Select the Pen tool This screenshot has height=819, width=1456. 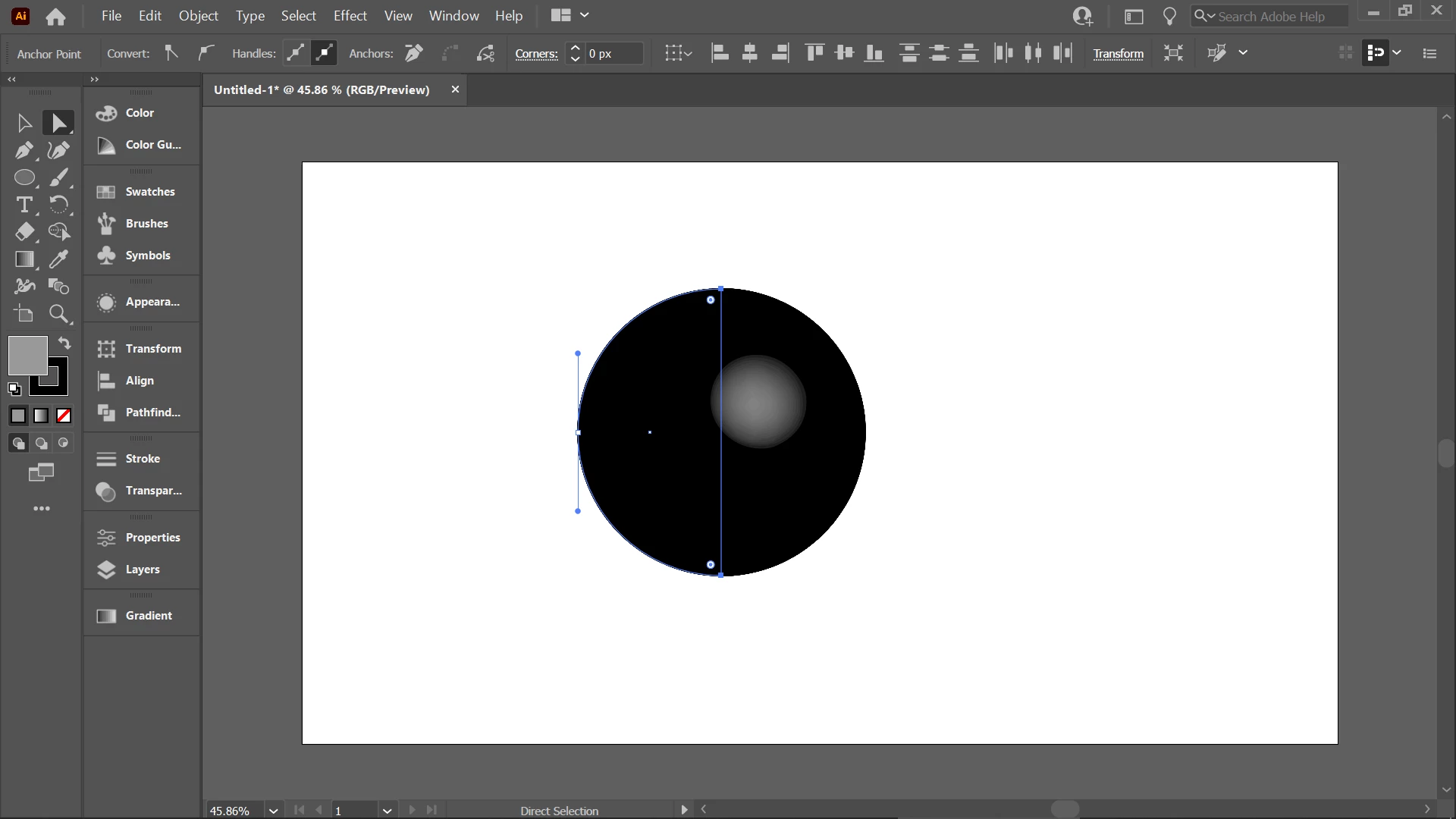pyautogui.click(x=24, y=150)
